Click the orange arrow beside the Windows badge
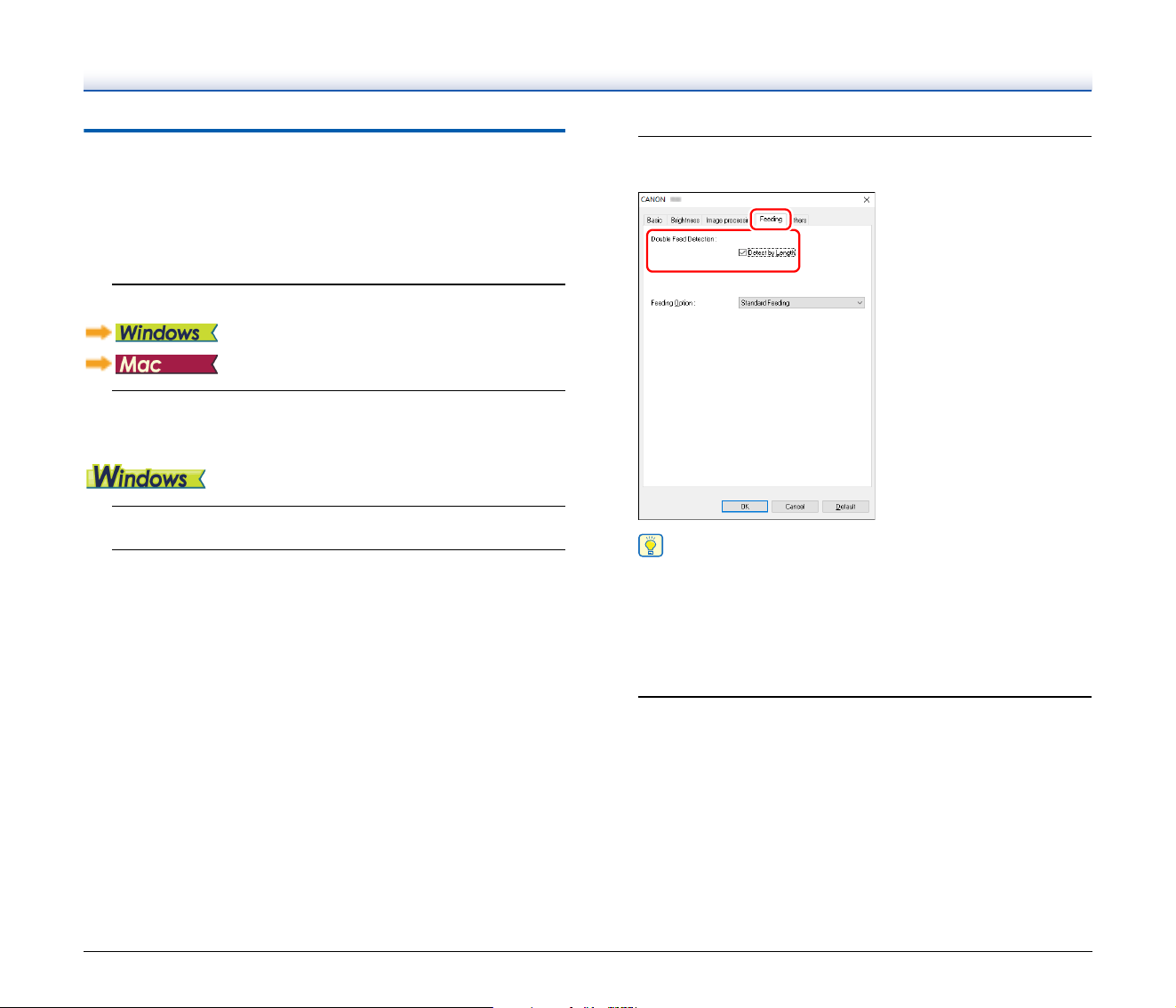 [99, 332]
